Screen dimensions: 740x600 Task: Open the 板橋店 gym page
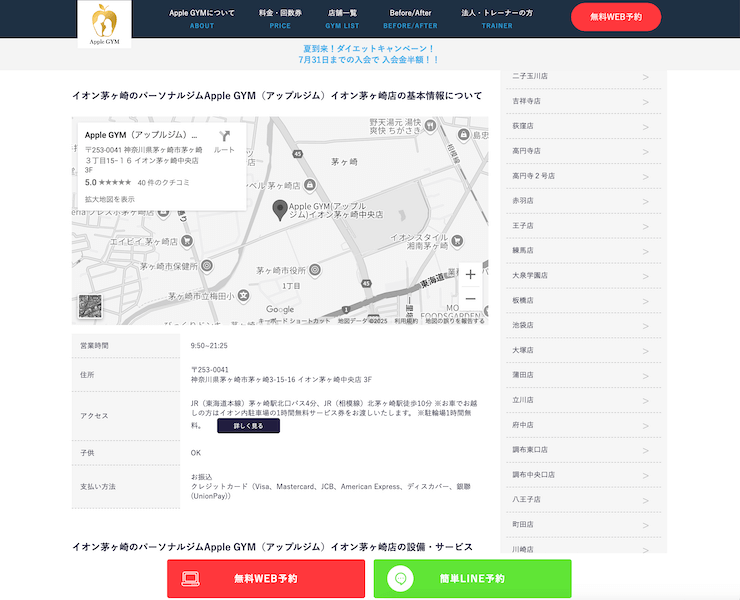coord(583,300)
